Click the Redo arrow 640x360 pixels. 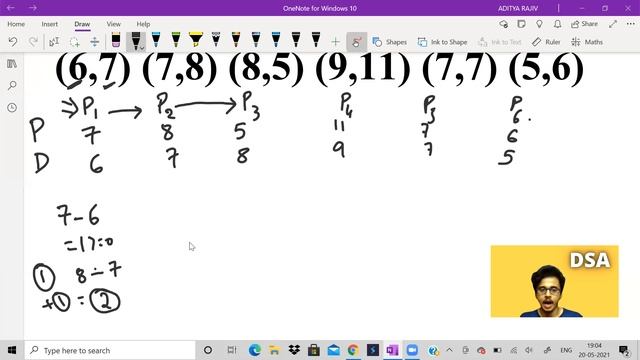33,42
